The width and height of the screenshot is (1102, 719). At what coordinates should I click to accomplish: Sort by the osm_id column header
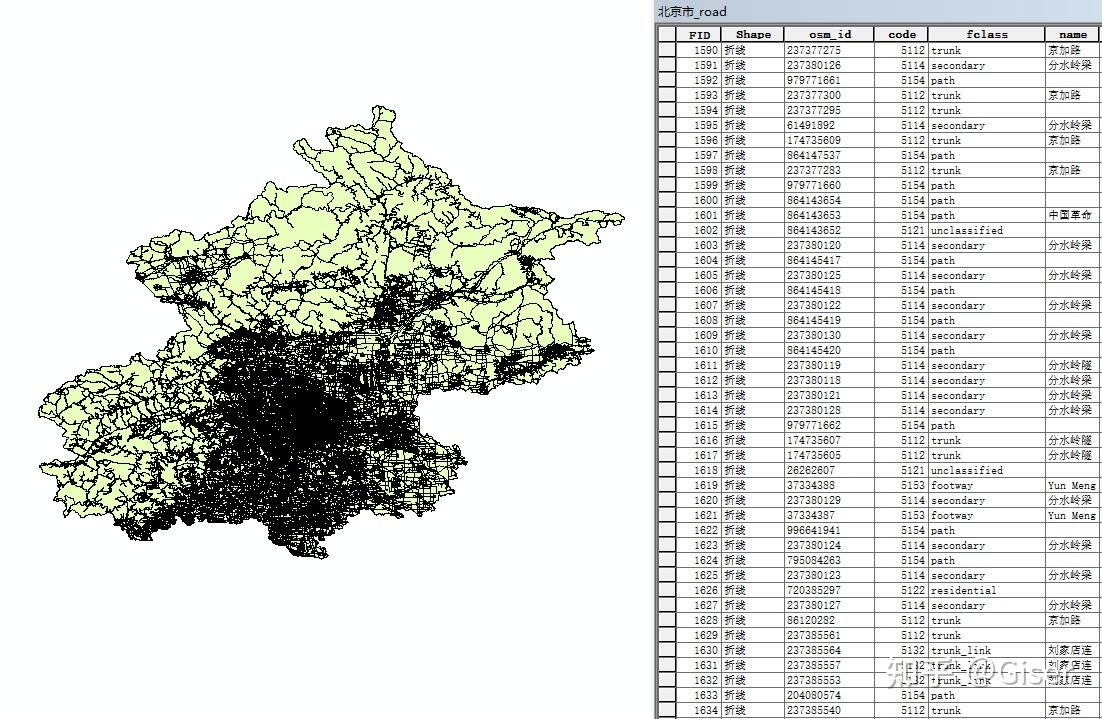click(x=829, y=34)
